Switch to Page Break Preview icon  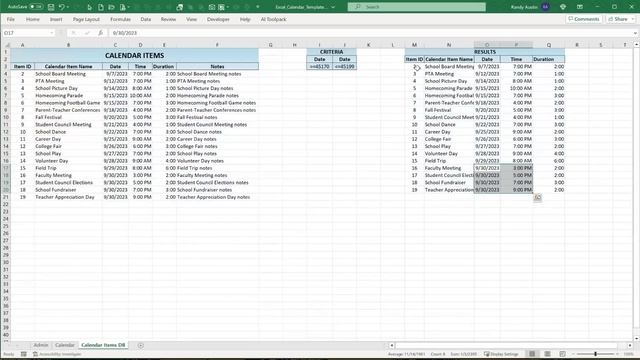point(562,354)
